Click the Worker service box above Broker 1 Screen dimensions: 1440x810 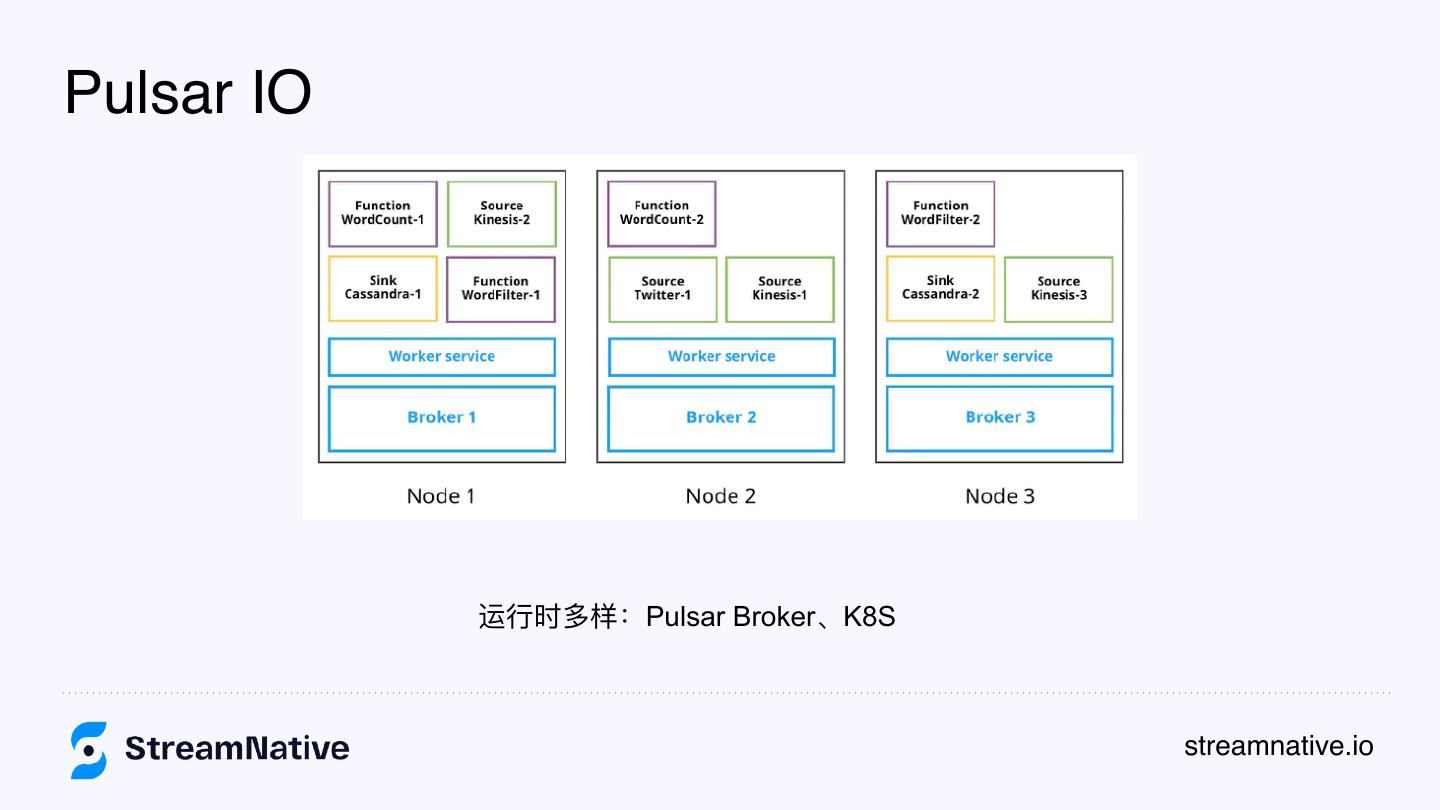442,357
